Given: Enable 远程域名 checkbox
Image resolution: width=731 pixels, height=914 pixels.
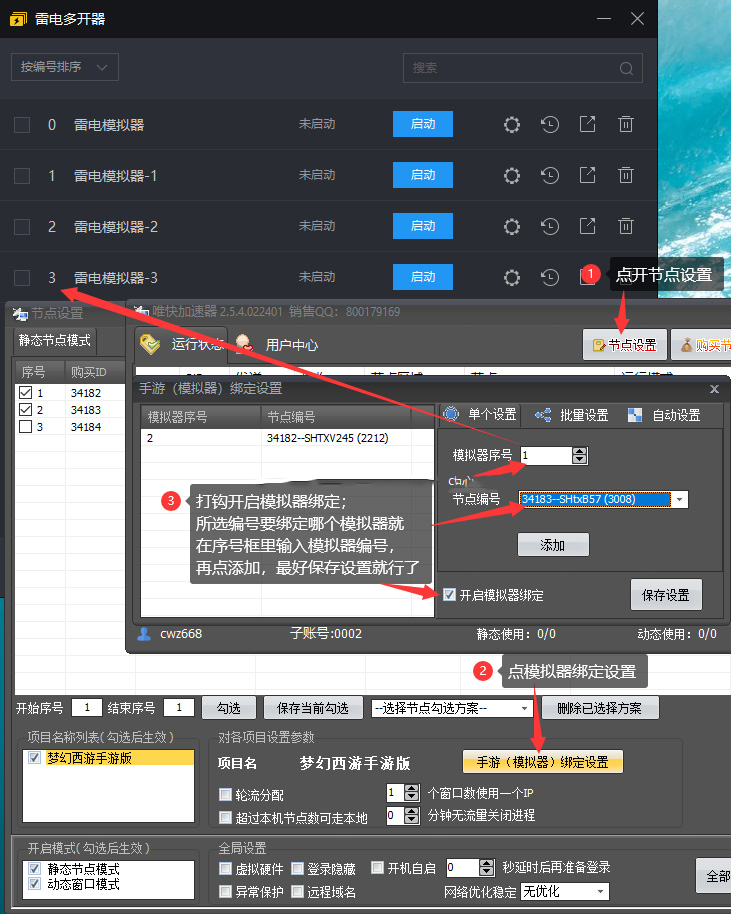Looking at the screenshot, I should [x=297, y=891].
